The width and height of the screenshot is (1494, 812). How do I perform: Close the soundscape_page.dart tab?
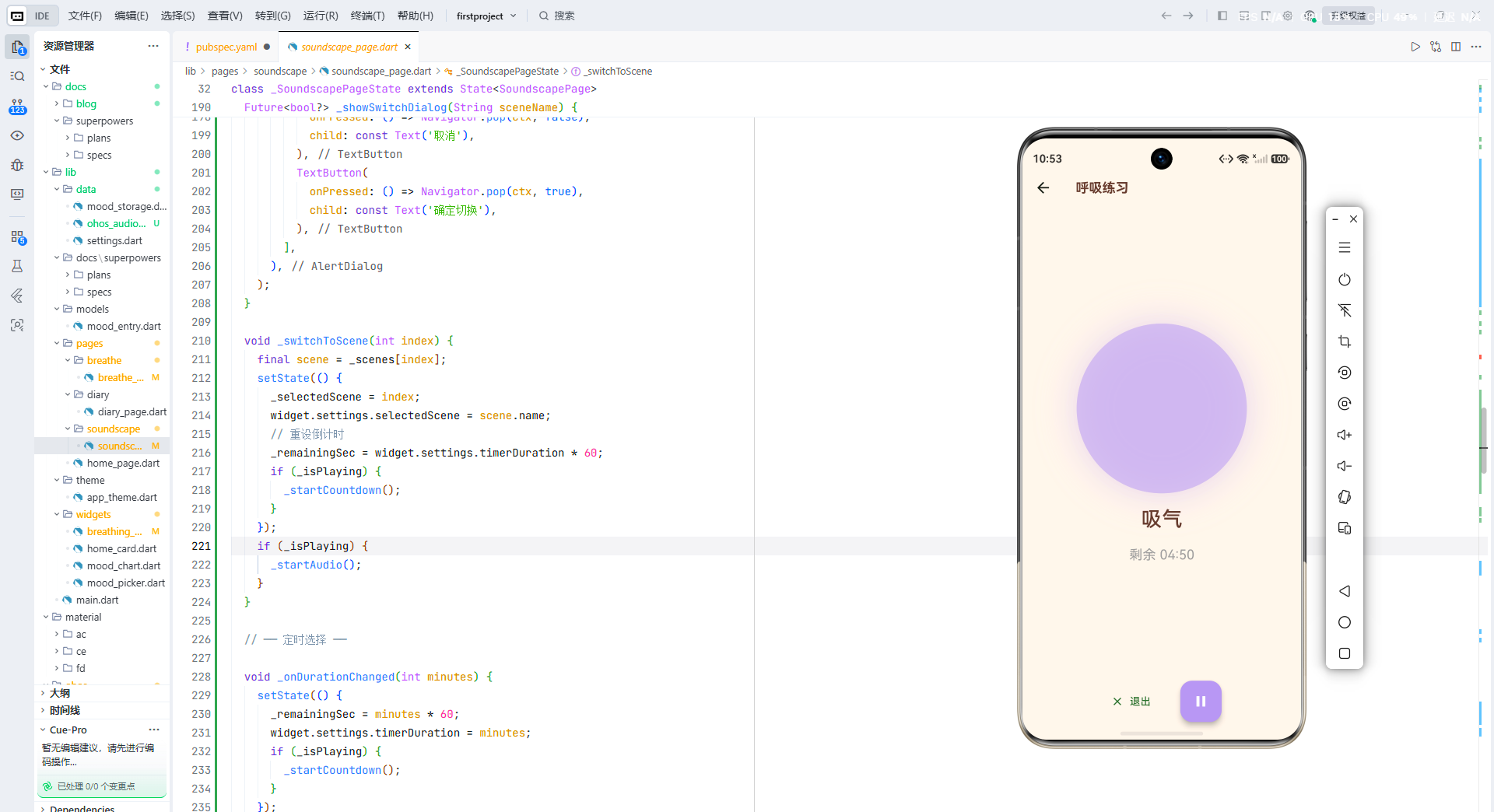click(x=408, y=47)
